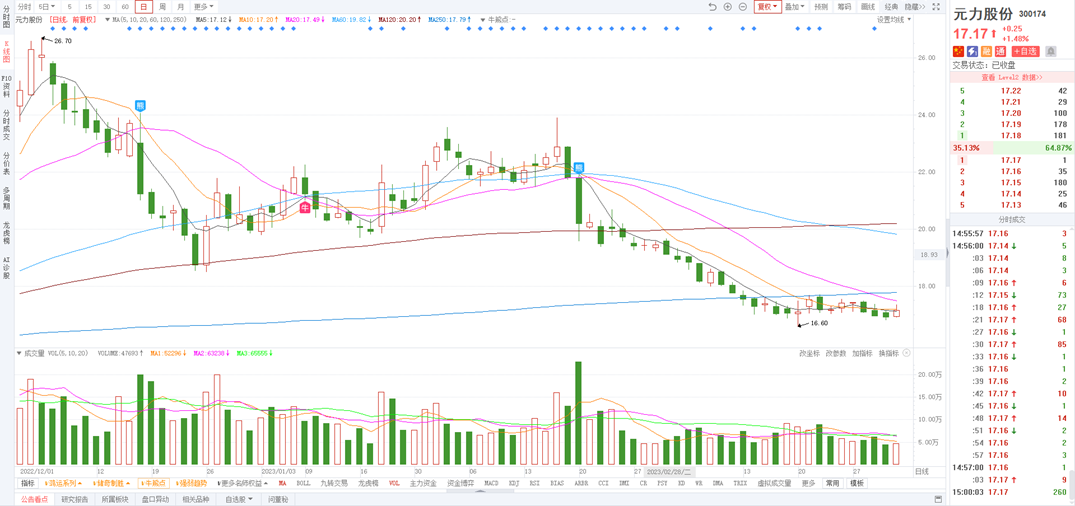
Task: Select the 日 daily K-line period
Action: pos(143,7)
